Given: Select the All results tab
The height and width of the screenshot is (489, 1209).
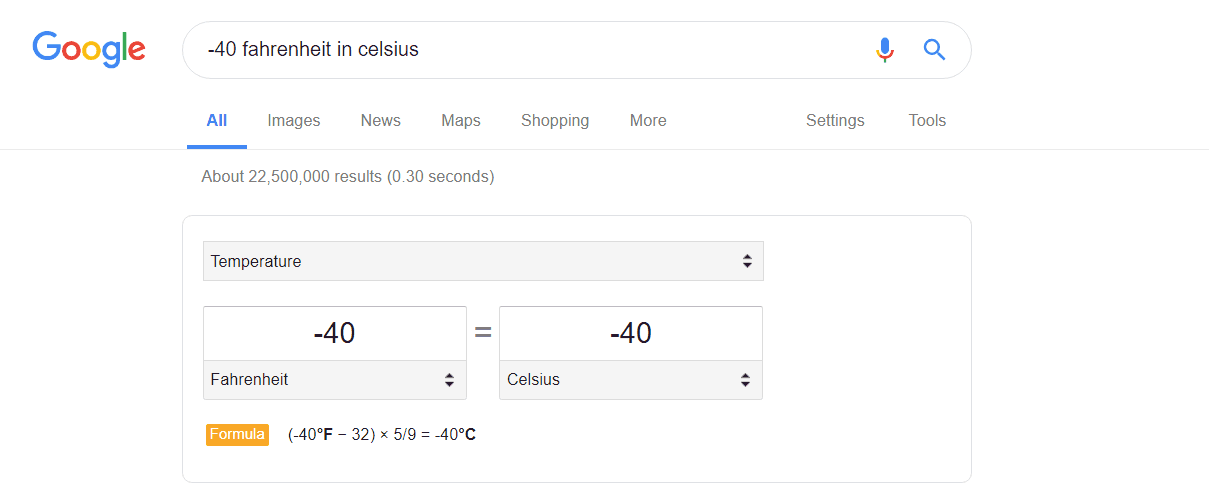Looking at the screenshot, I should [x=217, y=121].
